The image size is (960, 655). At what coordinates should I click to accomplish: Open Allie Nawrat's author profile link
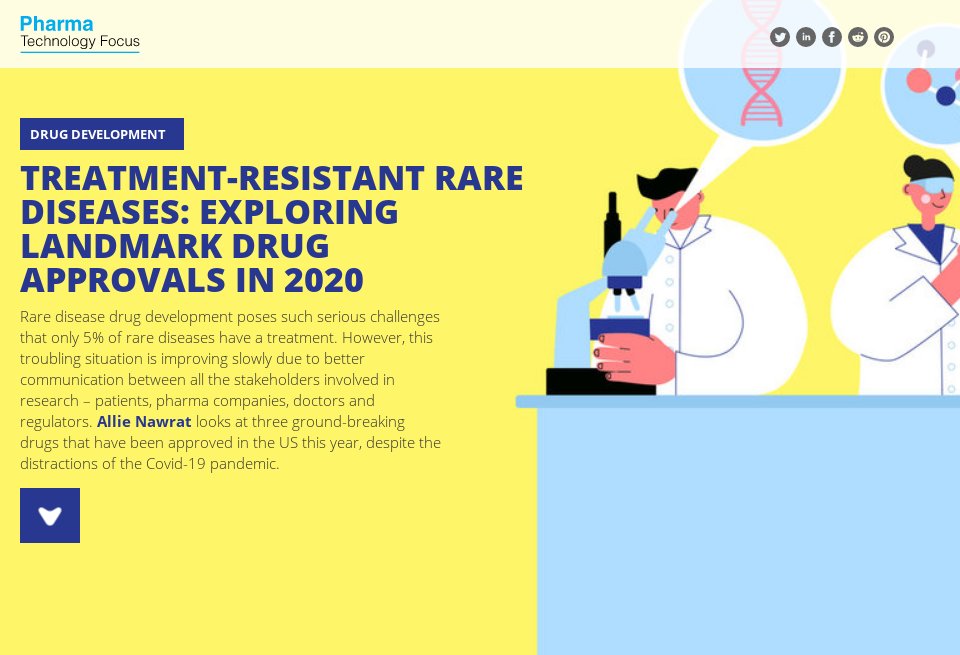click(144, 421)
